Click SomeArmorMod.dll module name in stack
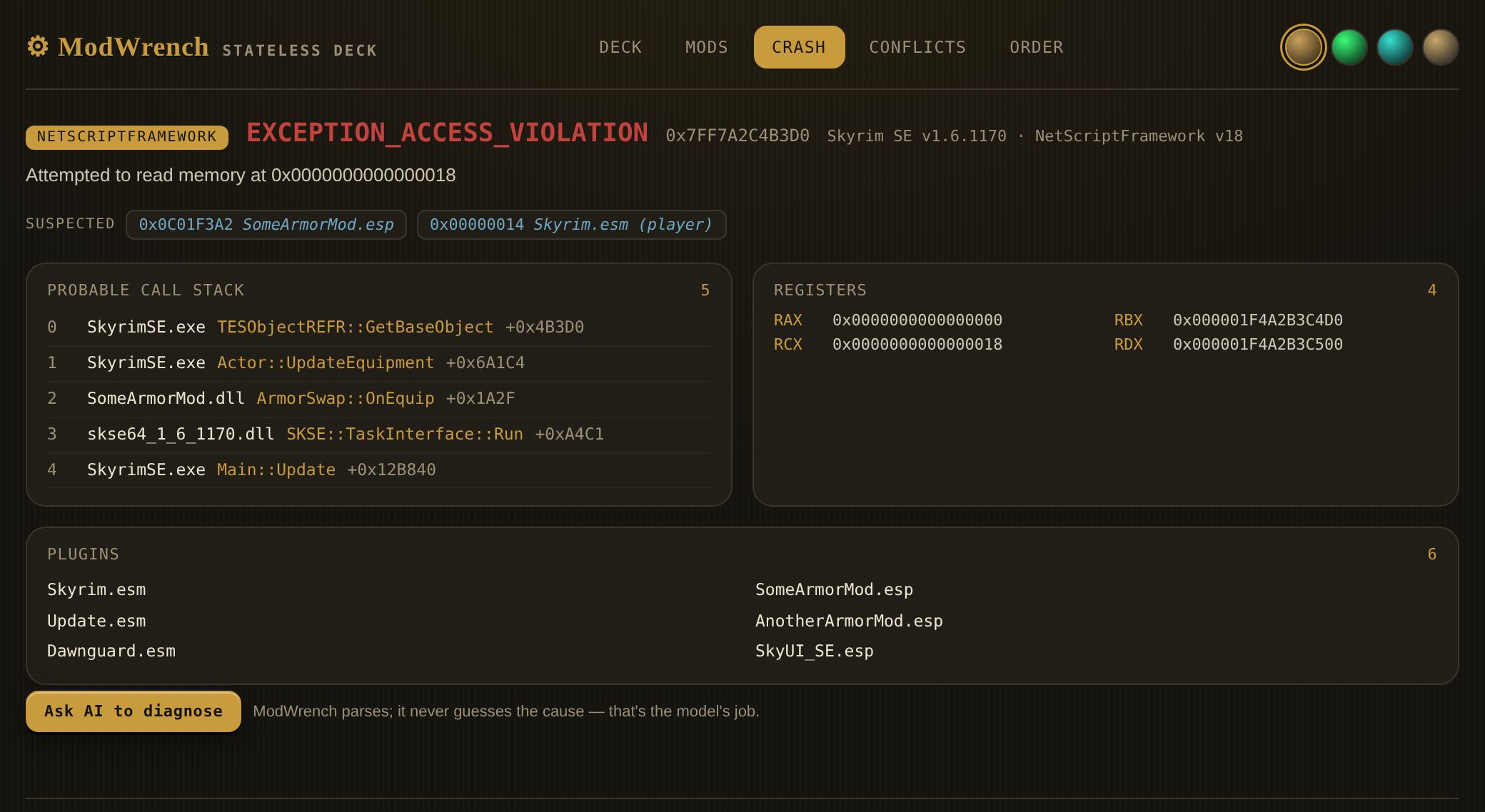Viewport: 1485px width, 812px height. [x=166, y=398]
